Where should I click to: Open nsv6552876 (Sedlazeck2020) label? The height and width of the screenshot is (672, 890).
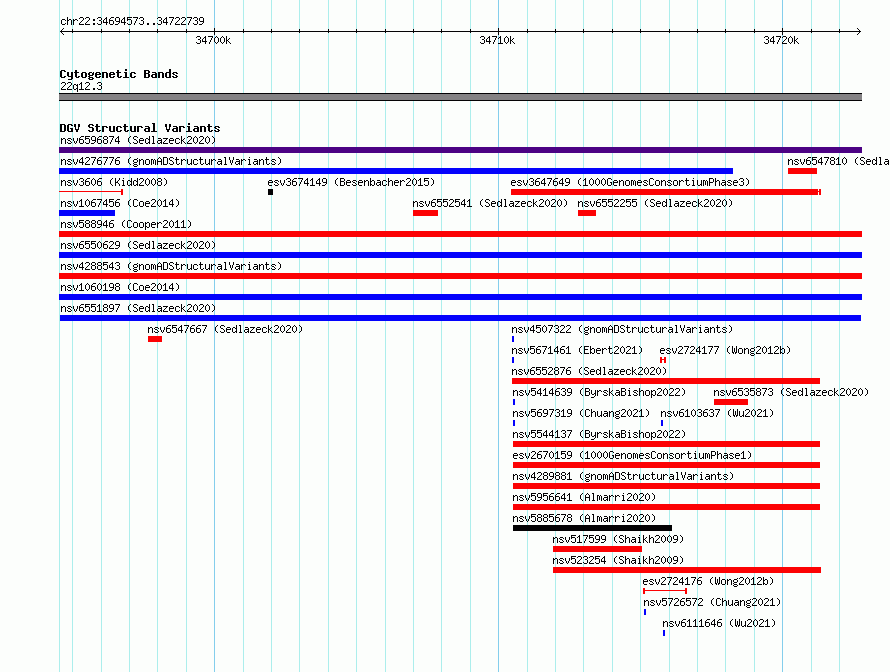coord(589,371)
